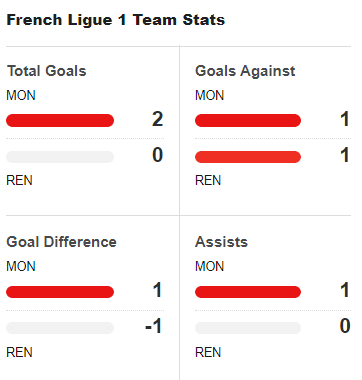The image size is (362, 380).
Task: Click REN grey bar under Goal Difference
Action: [60, 328]
